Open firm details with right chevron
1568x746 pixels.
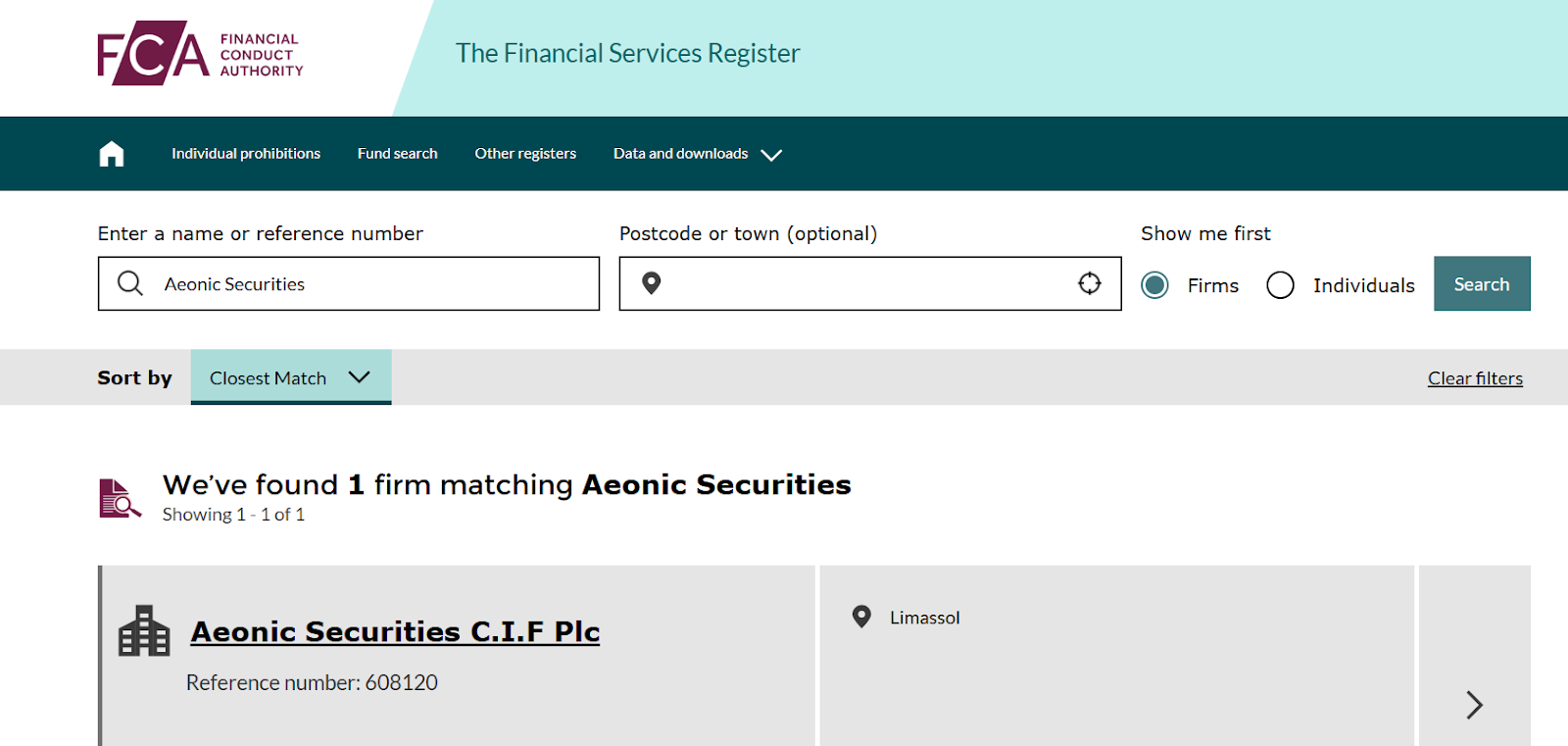(x=1474, y=704)
